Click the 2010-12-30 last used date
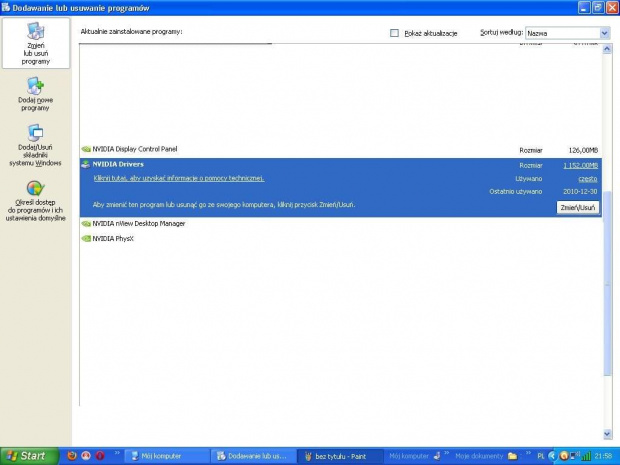Screen dimensions: 620x465 point(580,192)
